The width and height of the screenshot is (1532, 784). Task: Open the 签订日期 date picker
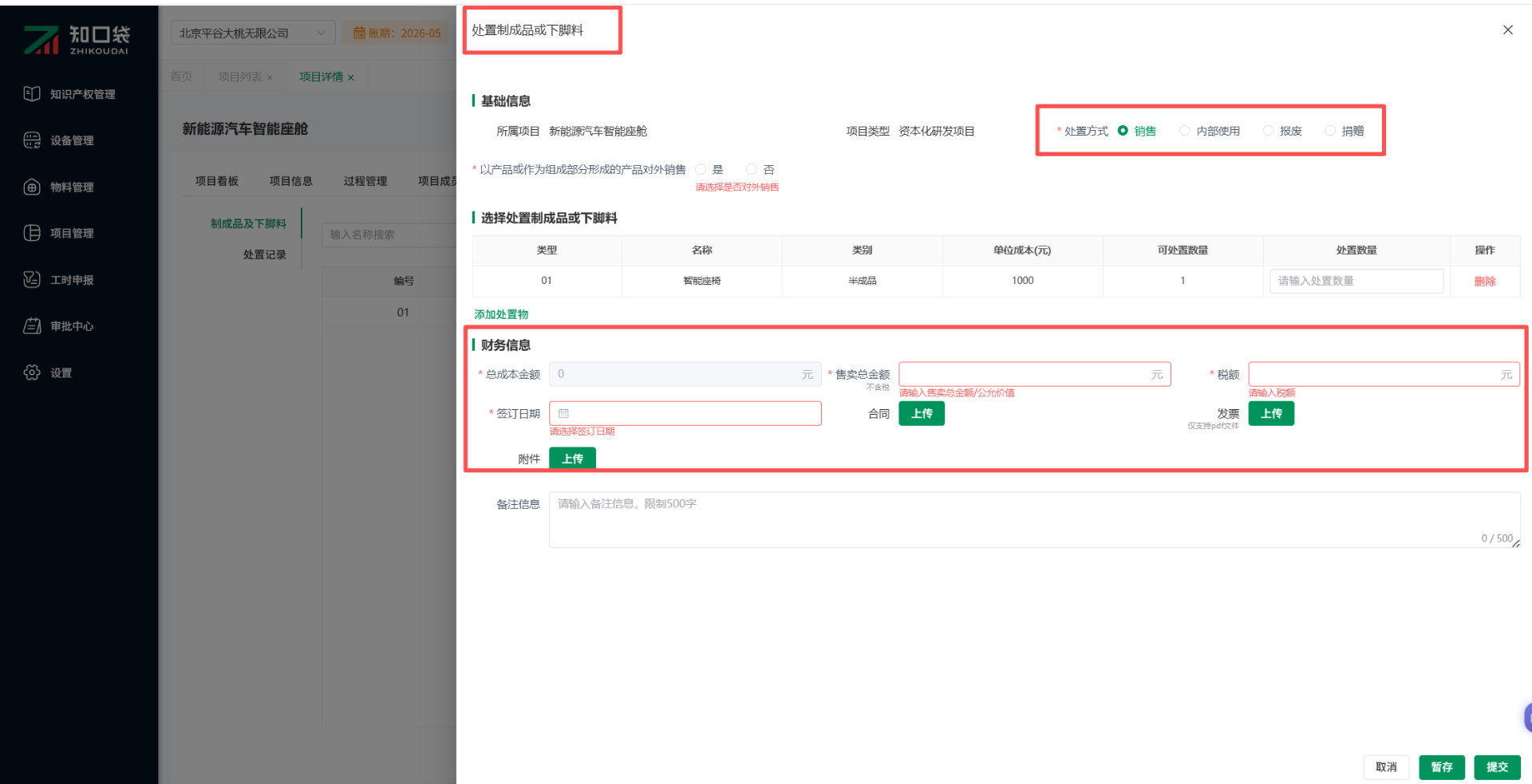coord(685,413)
